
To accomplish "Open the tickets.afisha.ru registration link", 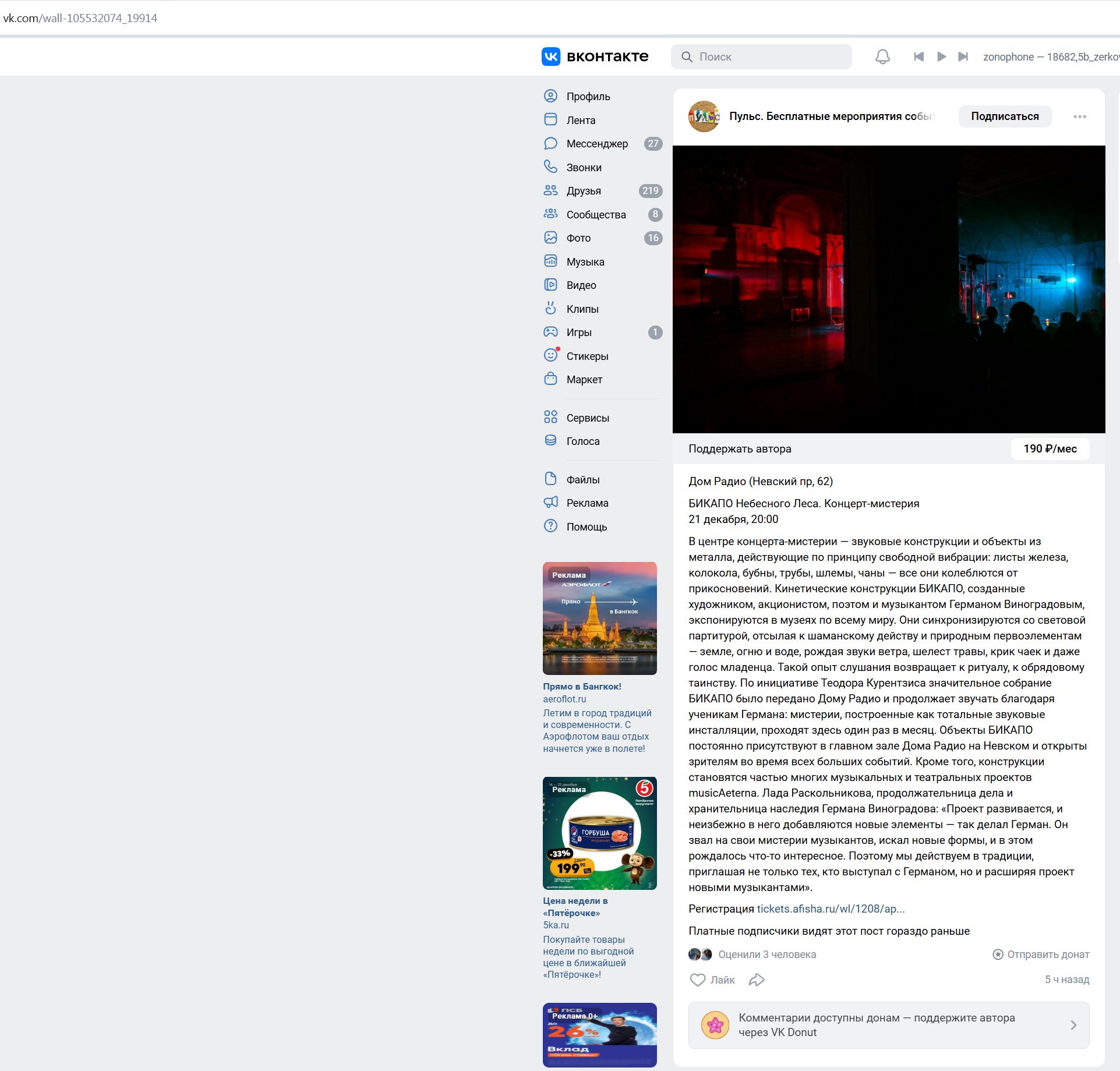I will click(830, 909).
